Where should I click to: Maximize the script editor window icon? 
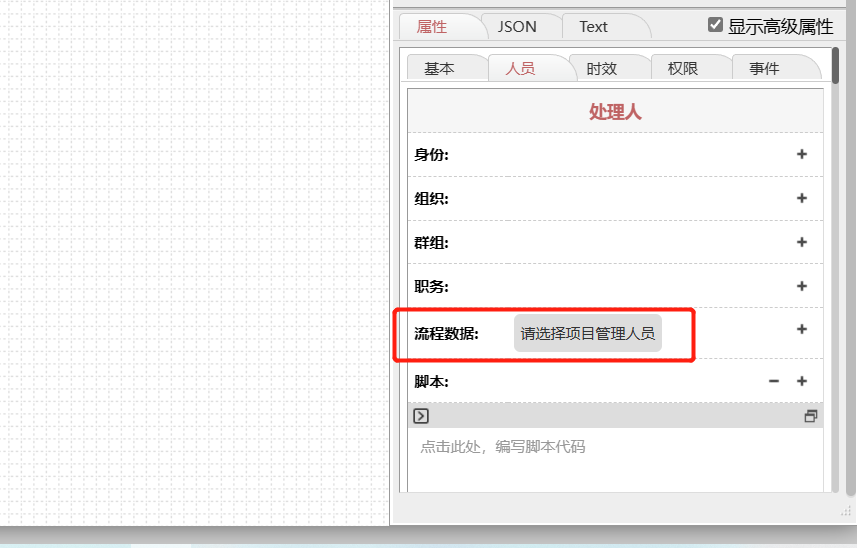811,416
